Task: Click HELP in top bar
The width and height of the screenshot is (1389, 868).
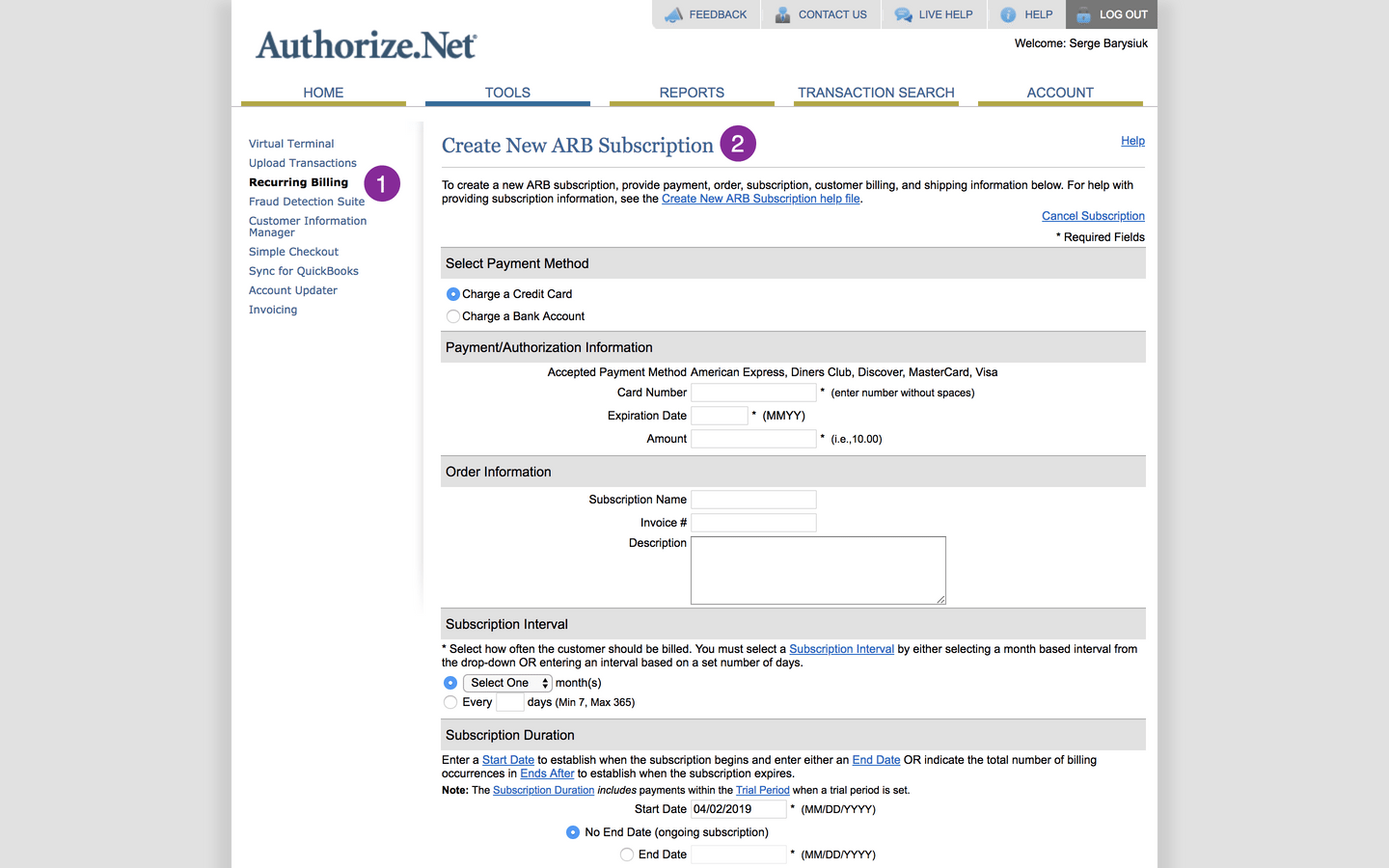Action: [1039, 14]
